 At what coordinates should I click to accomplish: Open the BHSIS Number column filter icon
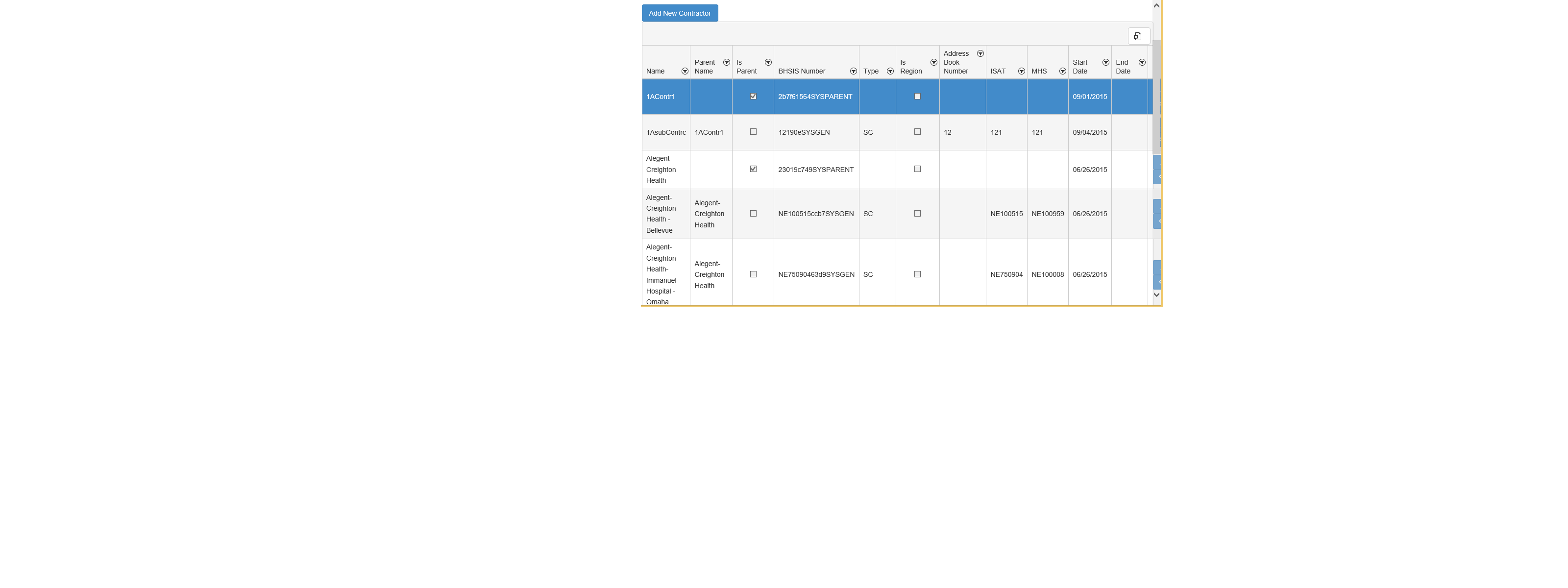[853, 72]
